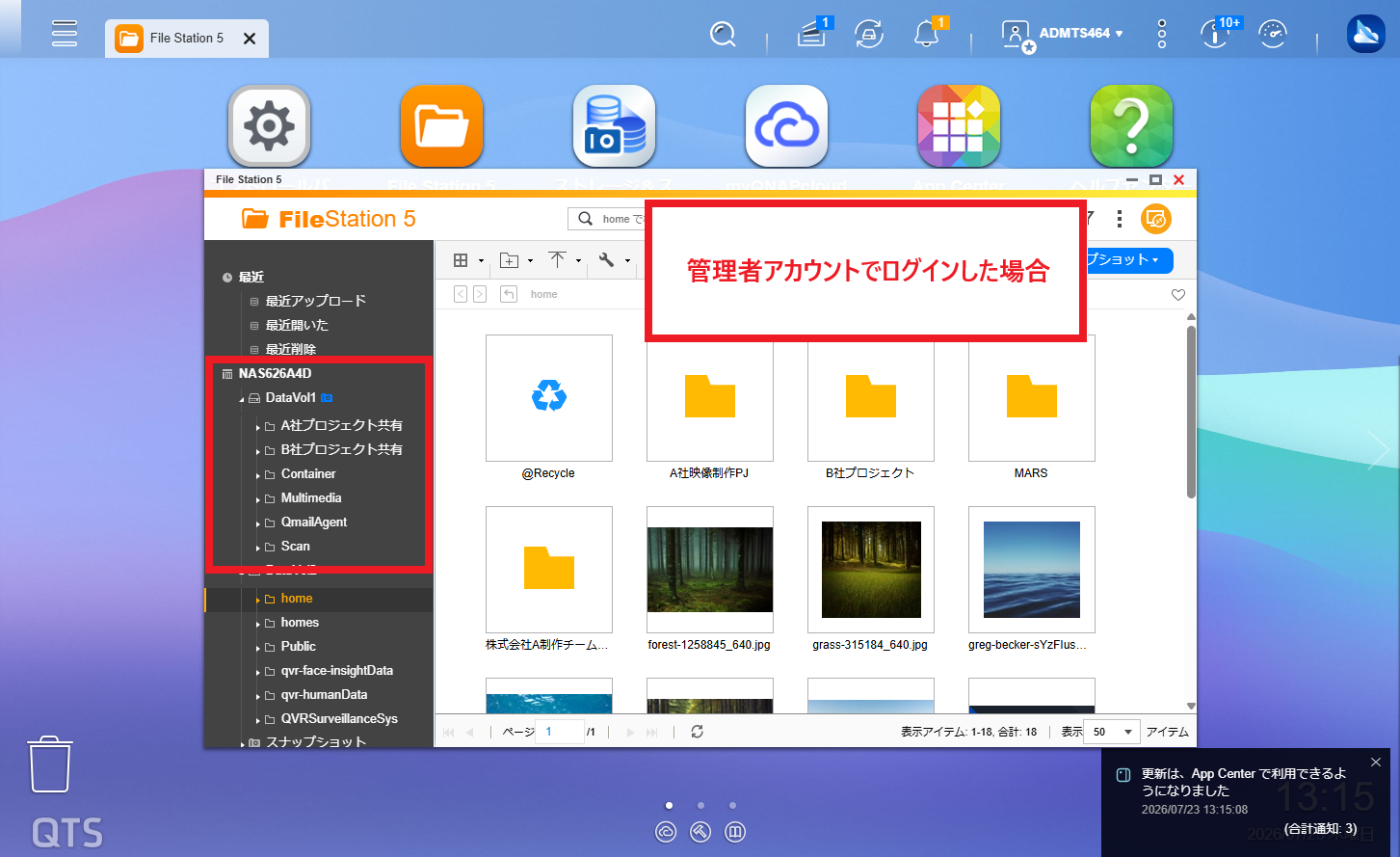
Task: Expand the Multimedia folder in tree
Action: (x=258, y=499)
